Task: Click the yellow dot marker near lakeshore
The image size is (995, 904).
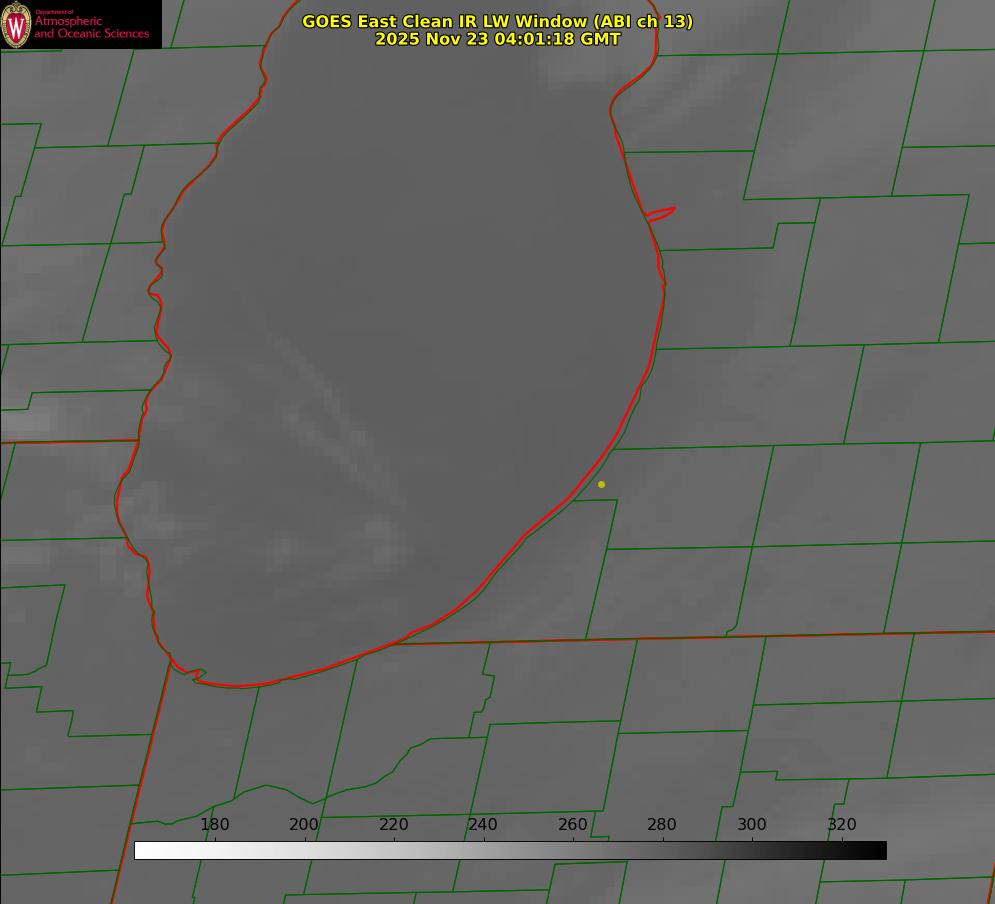Action: pyautogui.click(x=601, y=485)
